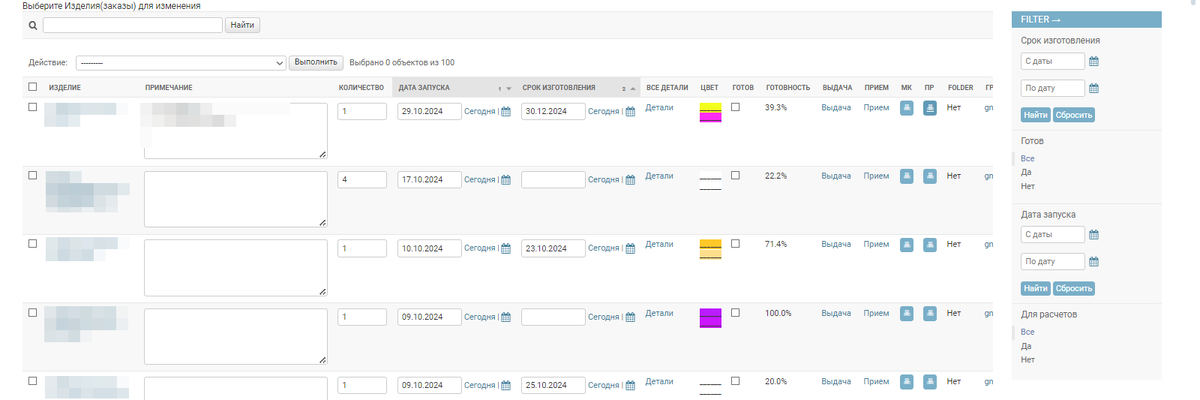The width and height of the screenshot is (1200, 400).
Task: Filter Для расчетов by 'Нет'
Action: click(1027, 359)
